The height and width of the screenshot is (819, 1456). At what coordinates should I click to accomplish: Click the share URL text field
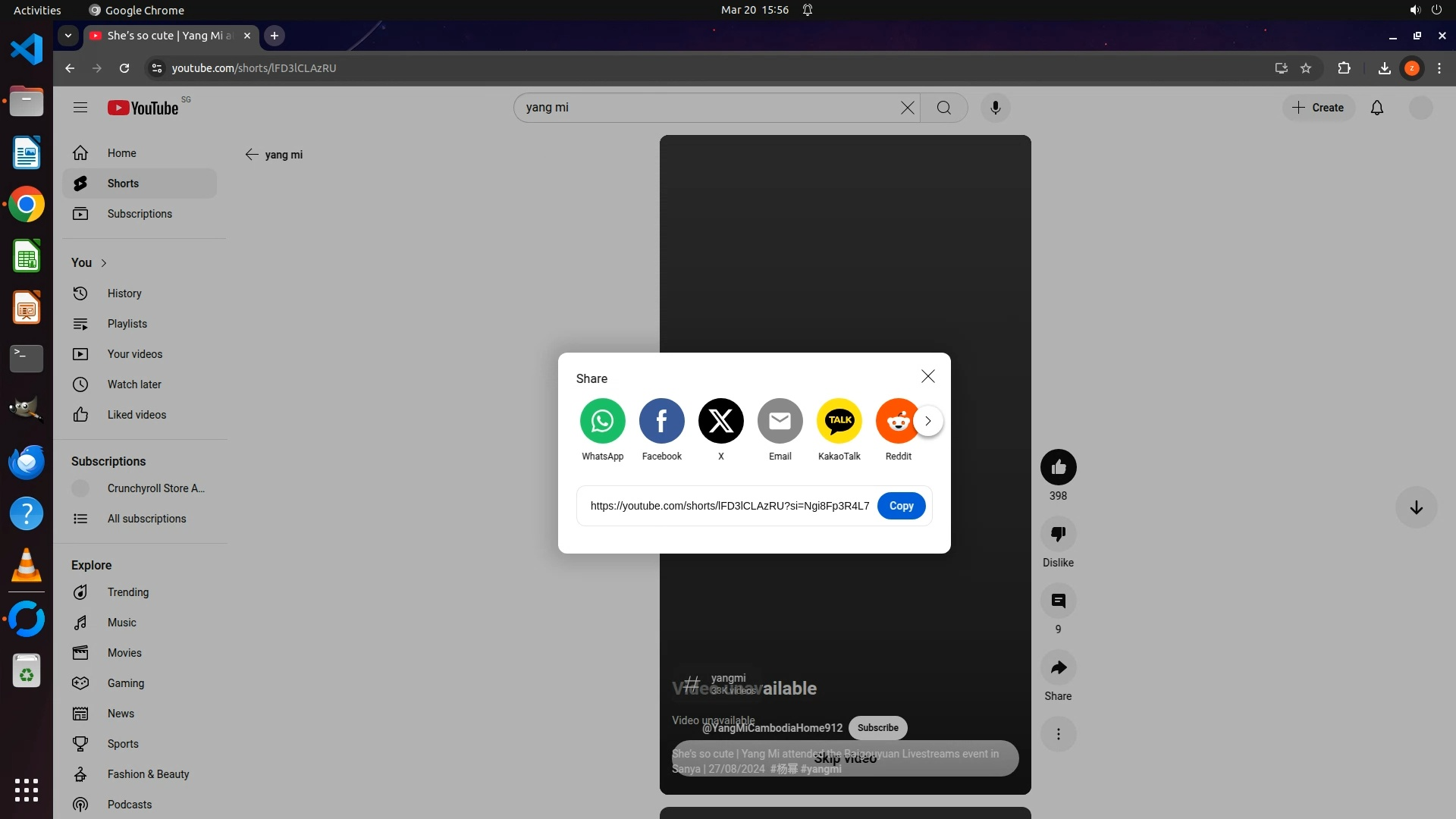[x=730, y=506]
